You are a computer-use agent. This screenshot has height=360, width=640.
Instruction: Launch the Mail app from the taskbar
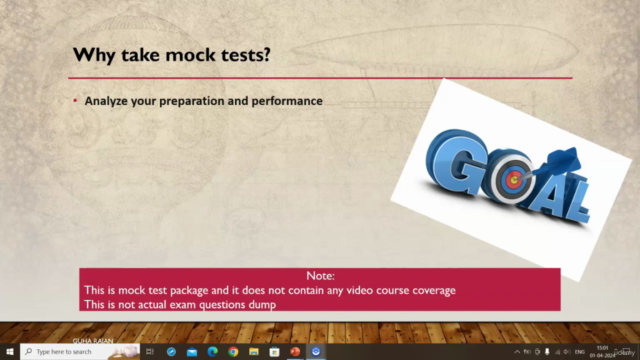(x=192, y=351)
